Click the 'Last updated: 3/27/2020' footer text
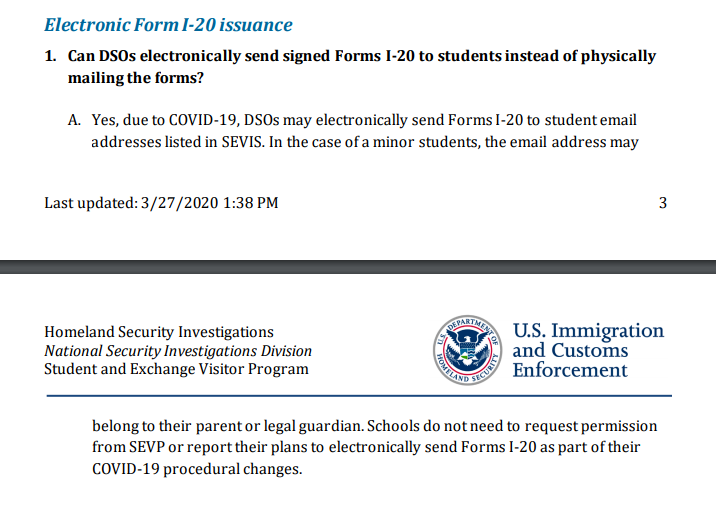This screenshot has height=506, width=716. click(x=161, y=203)
